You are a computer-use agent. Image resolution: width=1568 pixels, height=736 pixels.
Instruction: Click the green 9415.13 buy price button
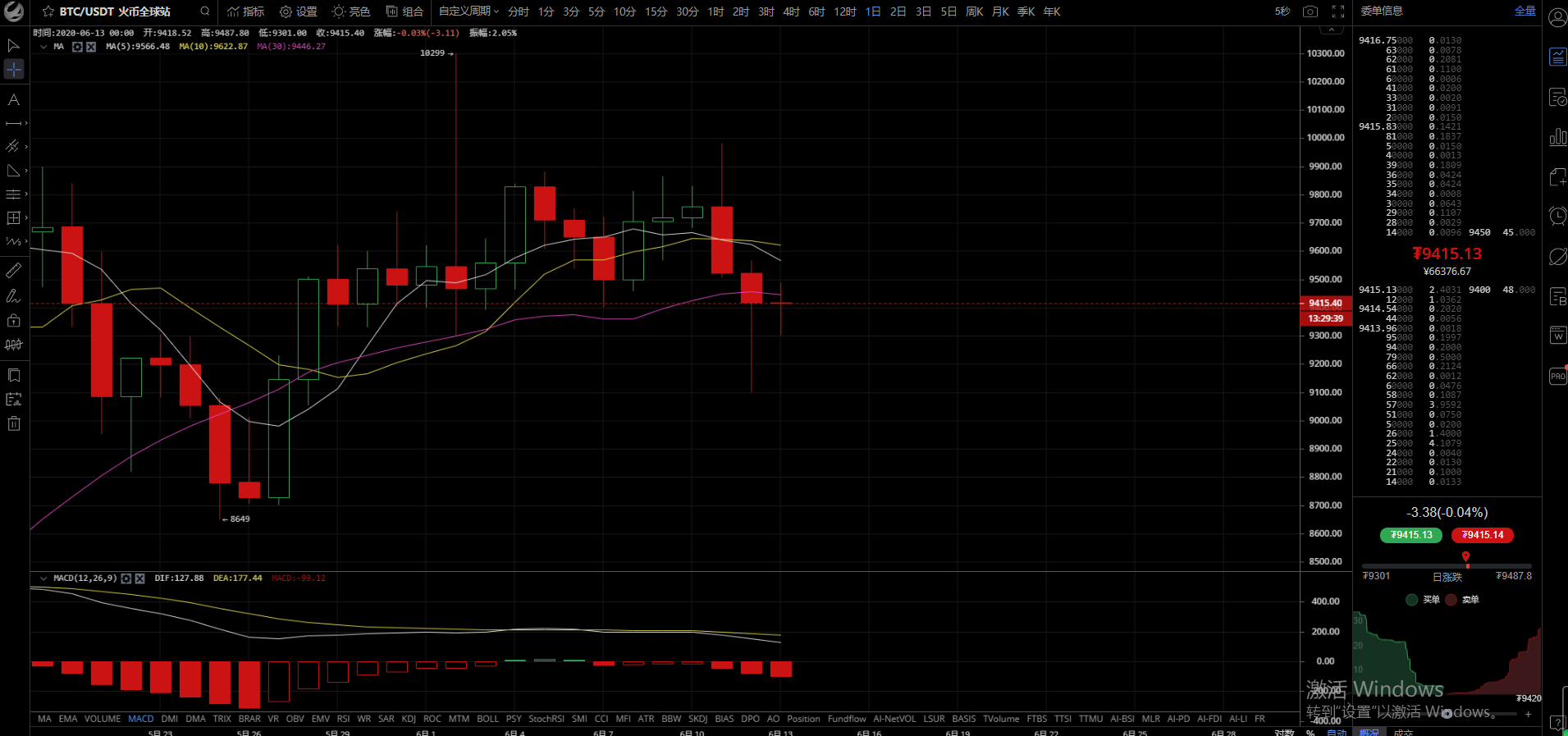point(1411,535)
